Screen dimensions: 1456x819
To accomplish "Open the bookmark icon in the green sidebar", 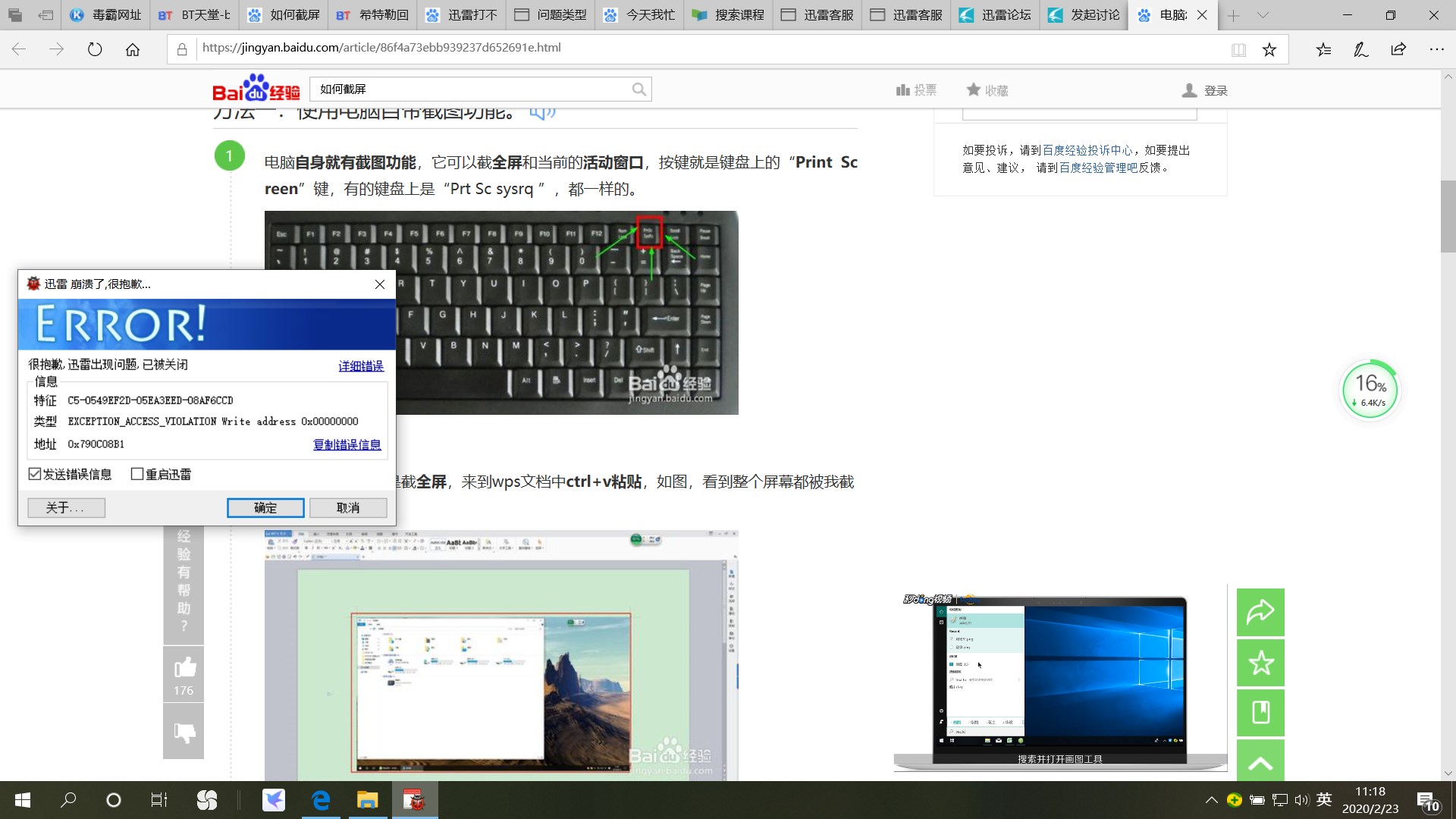I will (1260, 713).
